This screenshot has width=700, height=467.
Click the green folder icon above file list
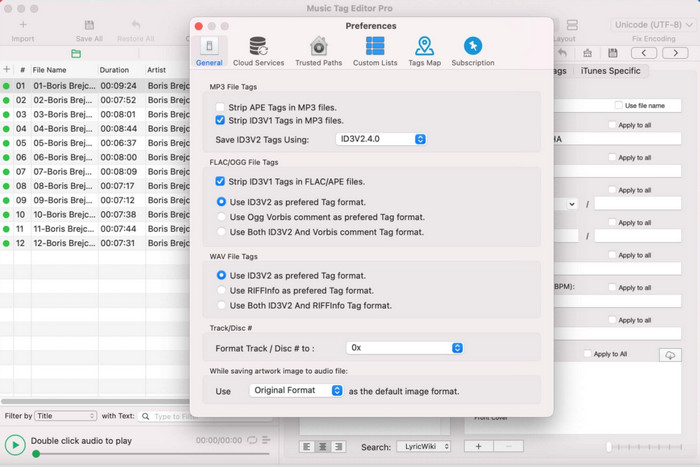coord(76,54)
